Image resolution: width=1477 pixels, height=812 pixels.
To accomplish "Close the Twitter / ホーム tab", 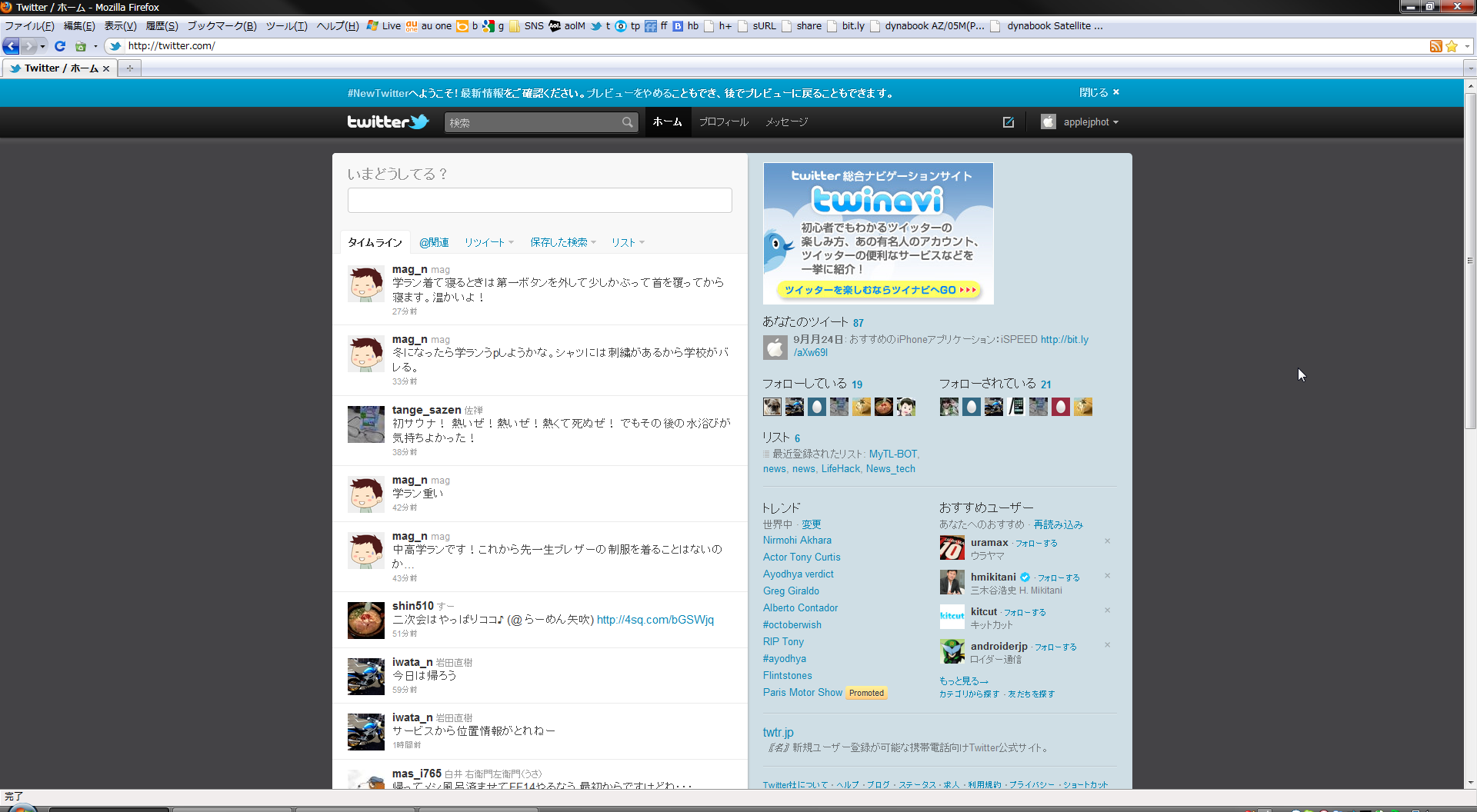I will pos(106,68).
